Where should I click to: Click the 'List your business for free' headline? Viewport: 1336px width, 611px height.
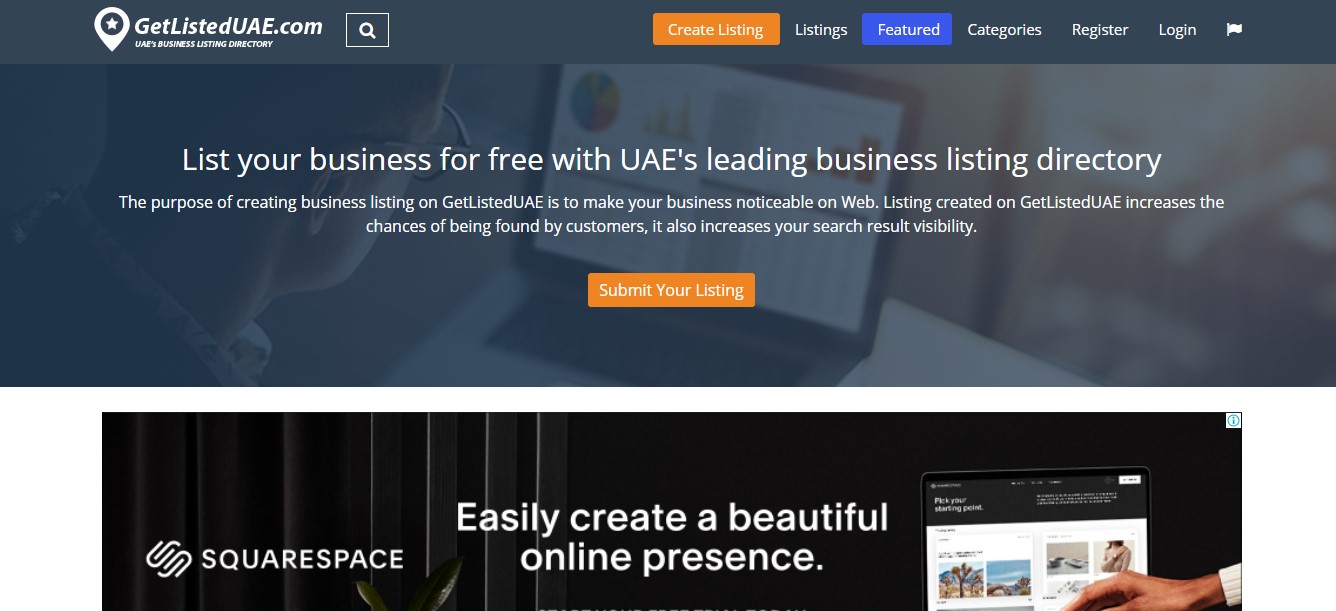click(671, 160)
